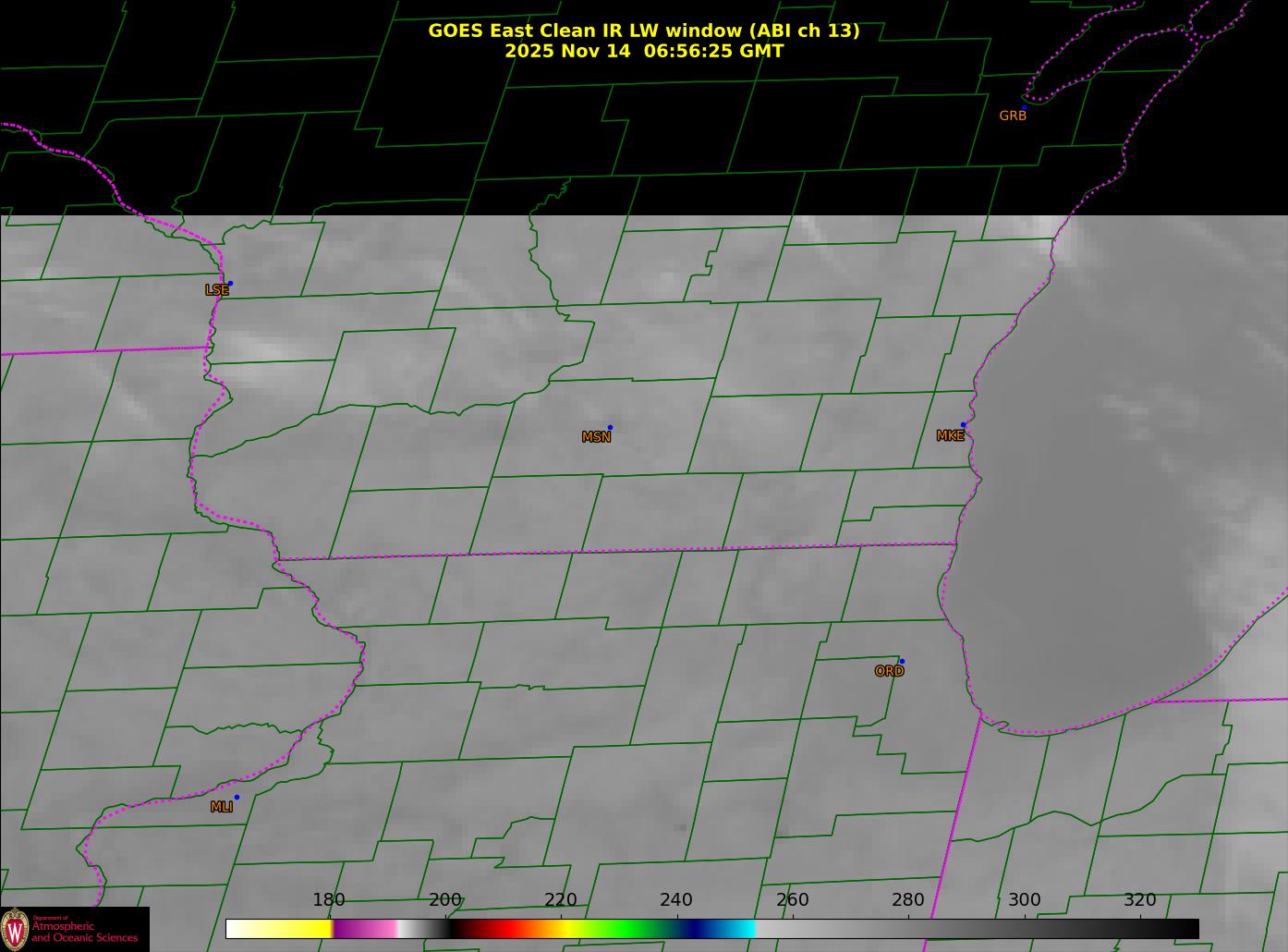The image size is (1288, 952).
Task: Click the LSE station label
Action: coord(217,290)
